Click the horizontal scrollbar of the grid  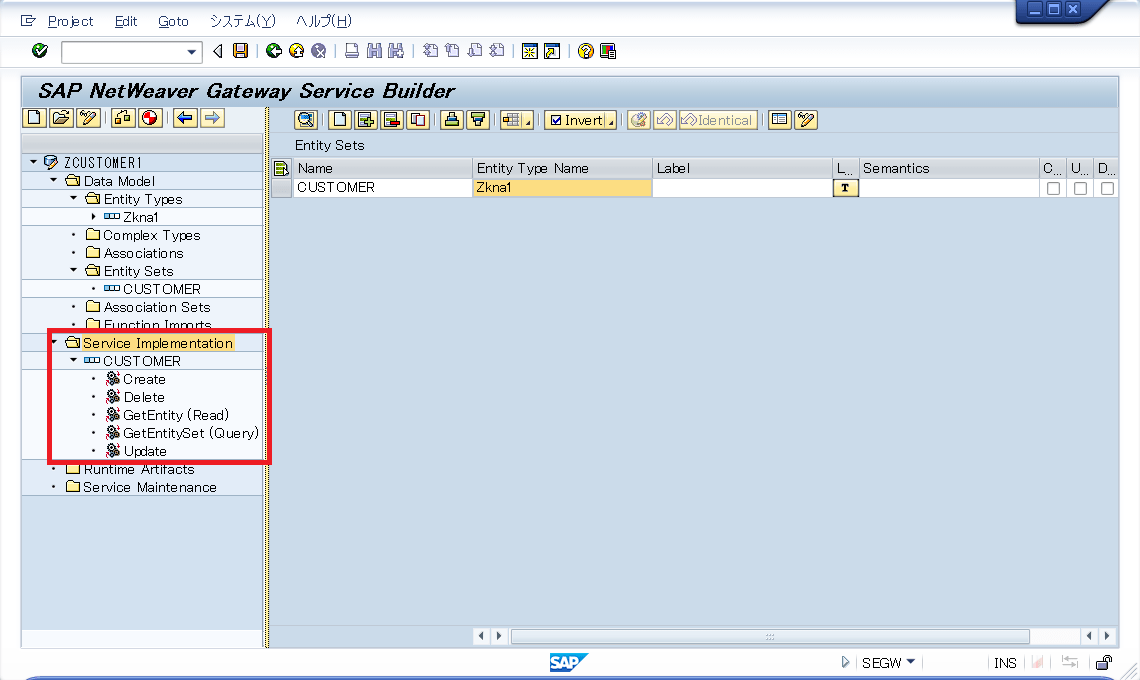770,636
